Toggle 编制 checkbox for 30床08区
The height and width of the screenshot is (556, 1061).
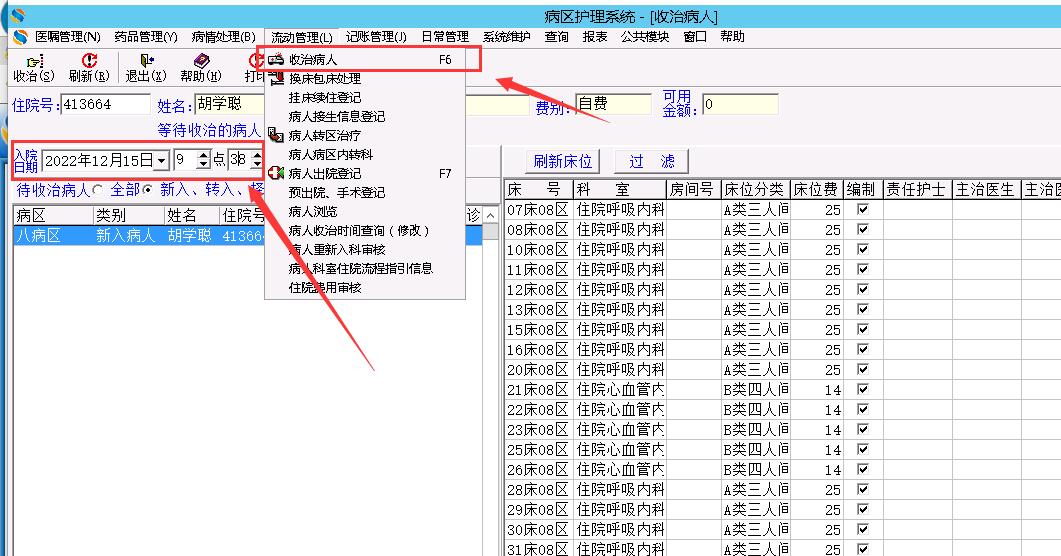tap(863, 530)
